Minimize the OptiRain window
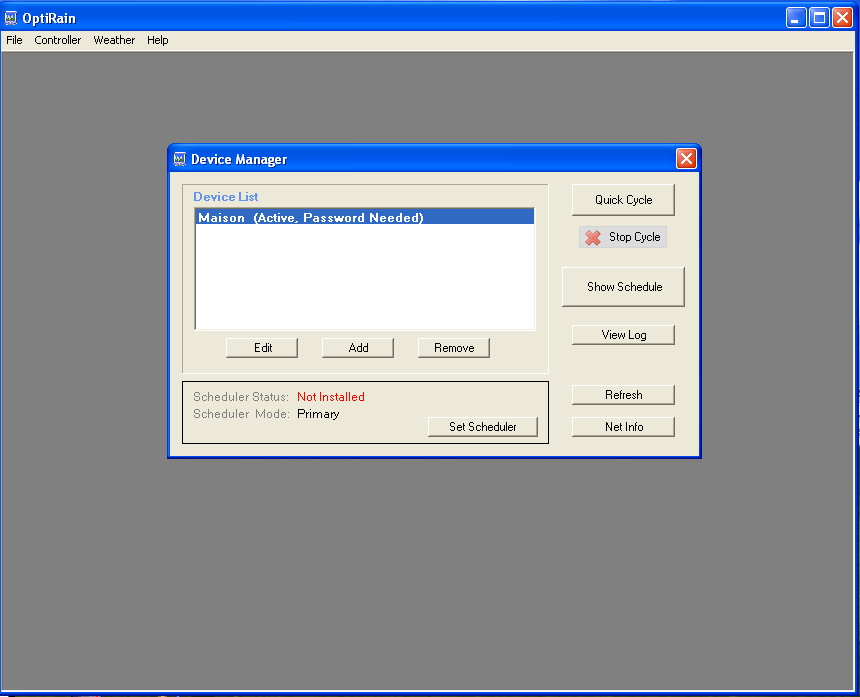This screenshot has height=697, width=860. (x=796, y=18)
